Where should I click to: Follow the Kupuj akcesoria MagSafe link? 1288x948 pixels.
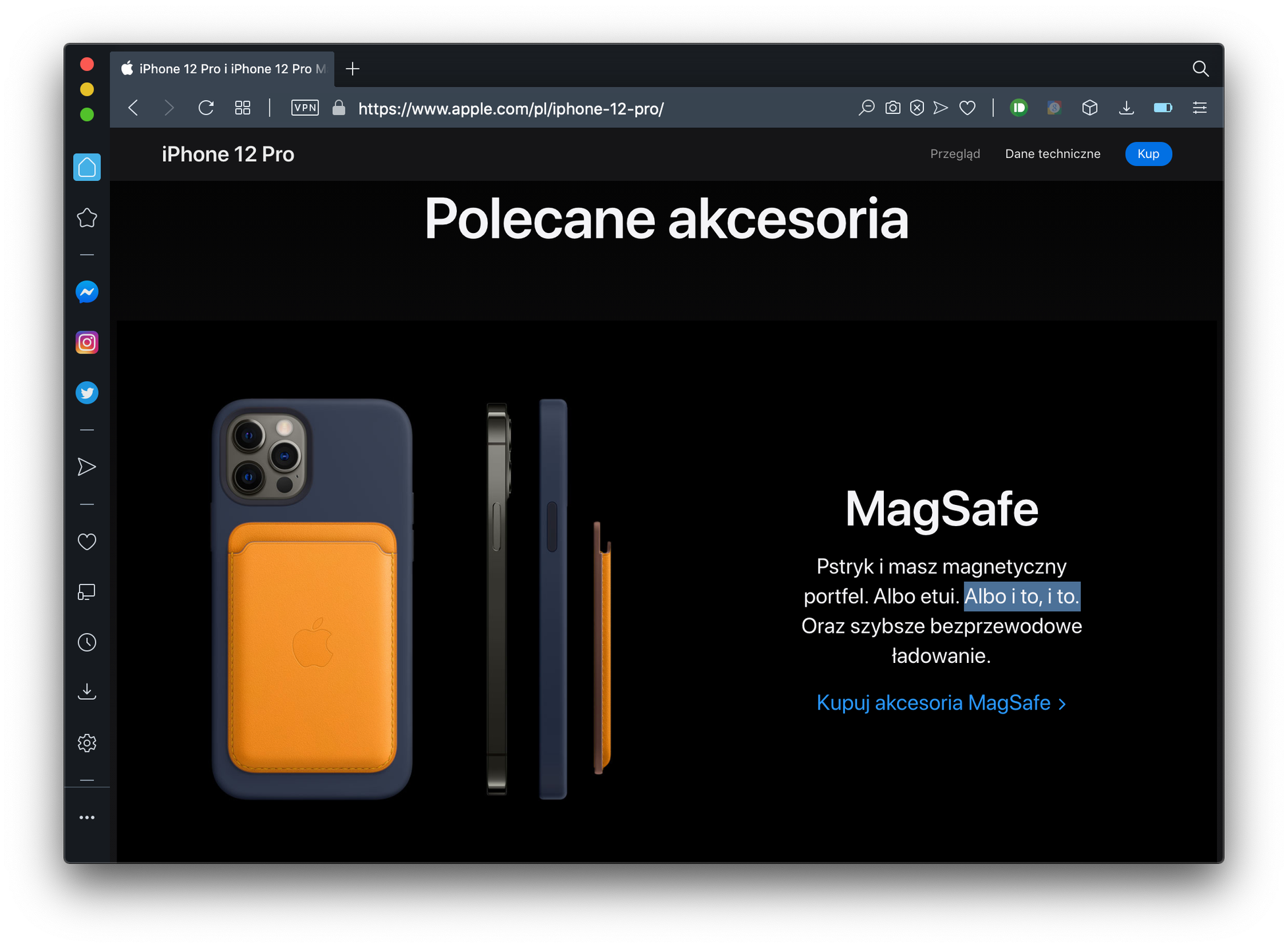coord(941,703)
